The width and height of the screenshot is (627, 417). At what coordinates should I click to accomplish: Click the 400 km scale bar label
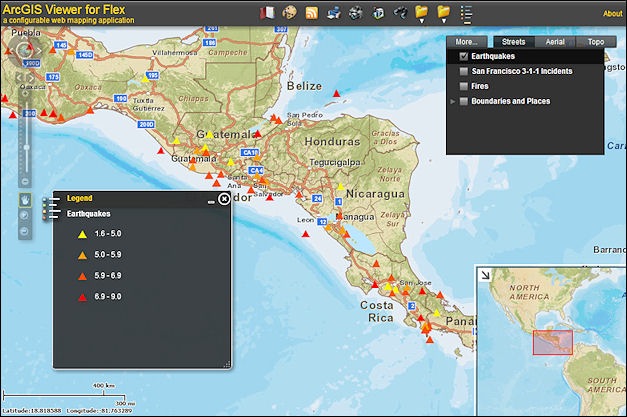click(x=104, y=385)
